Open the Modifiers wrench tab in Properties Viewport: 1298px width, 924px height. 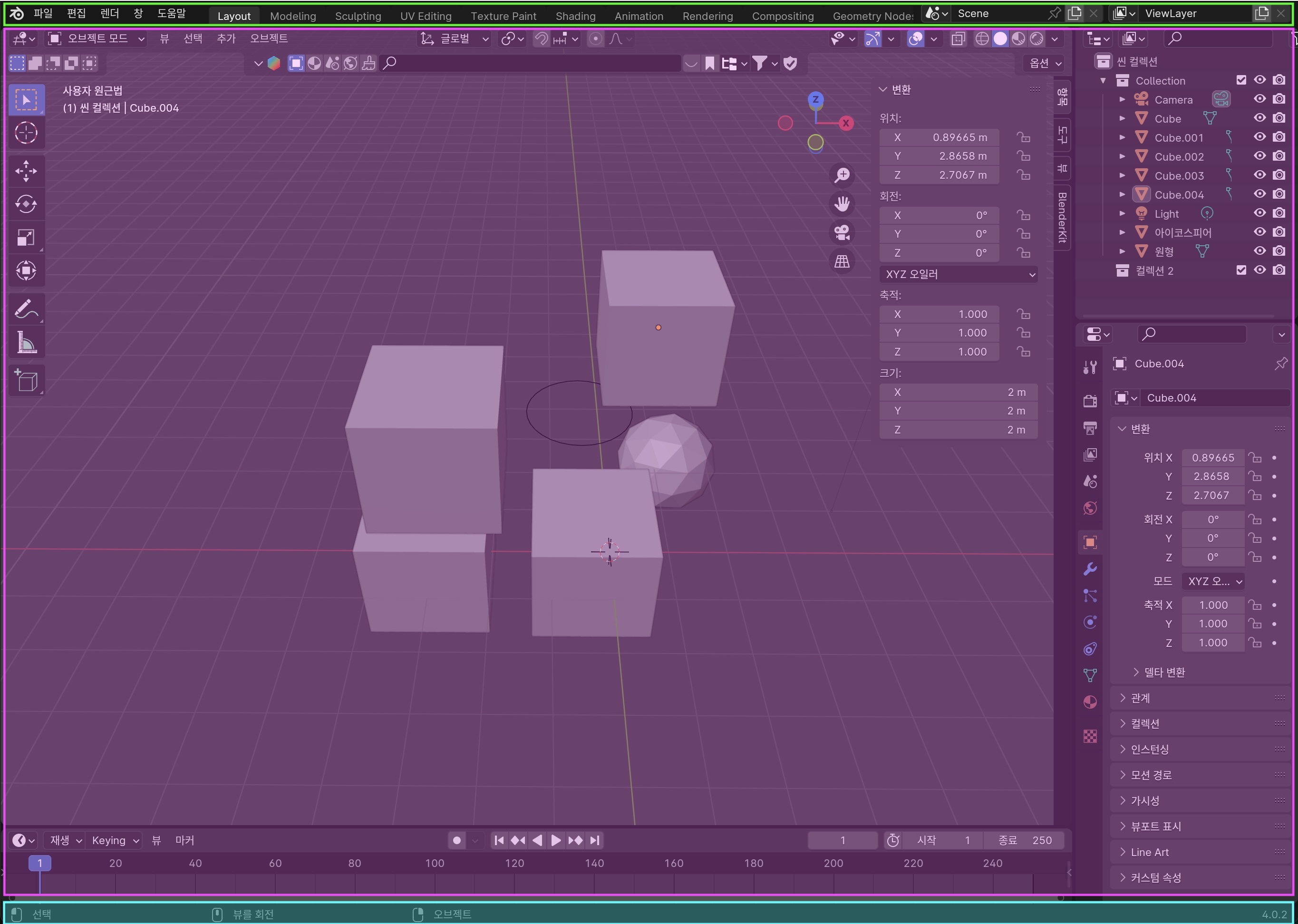(x=1090, y=569)
